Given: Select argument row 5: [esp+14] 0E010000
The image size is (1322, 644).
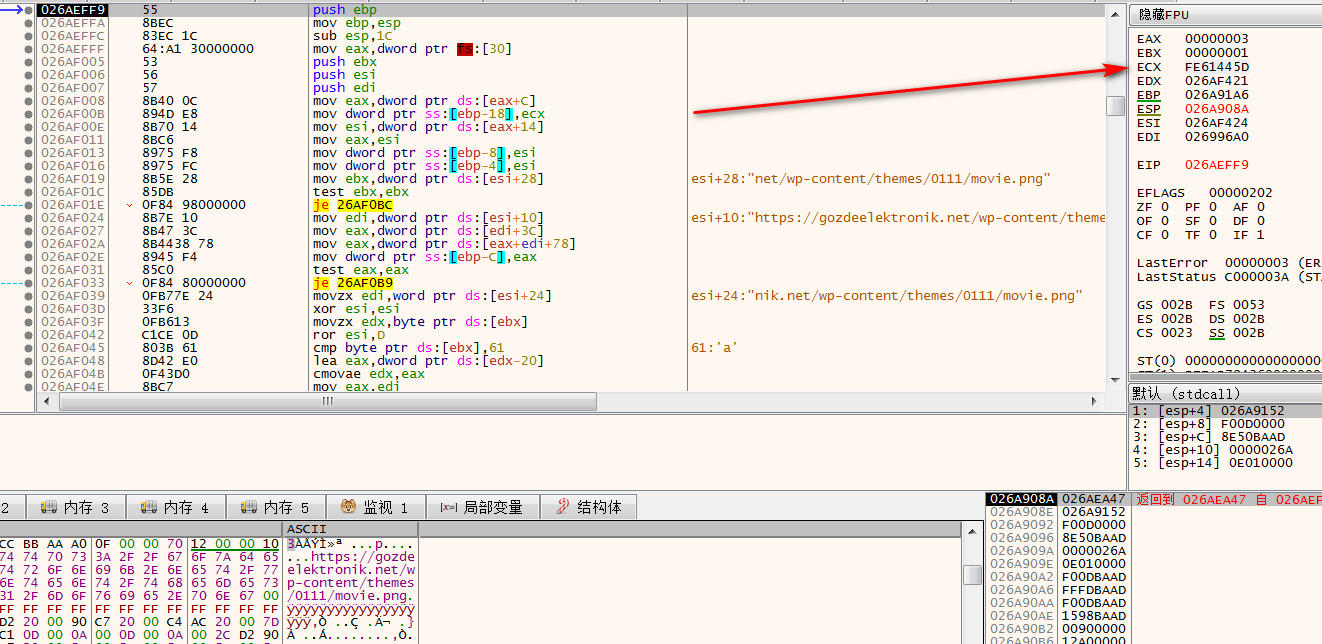Looking at the screenshot, I should [1225, 463].
